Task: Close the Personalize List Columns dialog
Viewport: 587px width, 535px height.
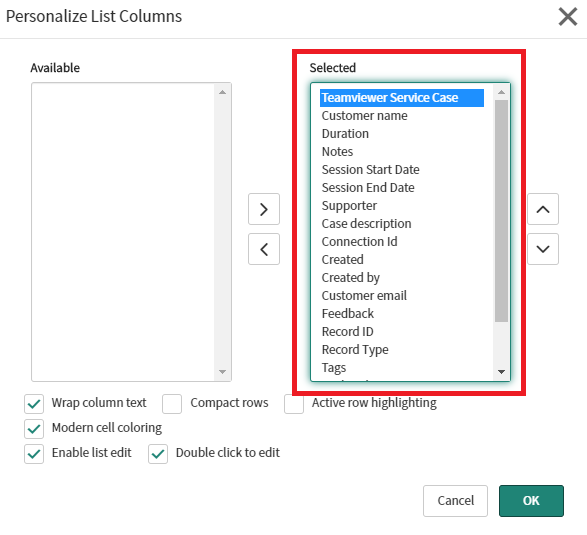Action: (568, 17)
